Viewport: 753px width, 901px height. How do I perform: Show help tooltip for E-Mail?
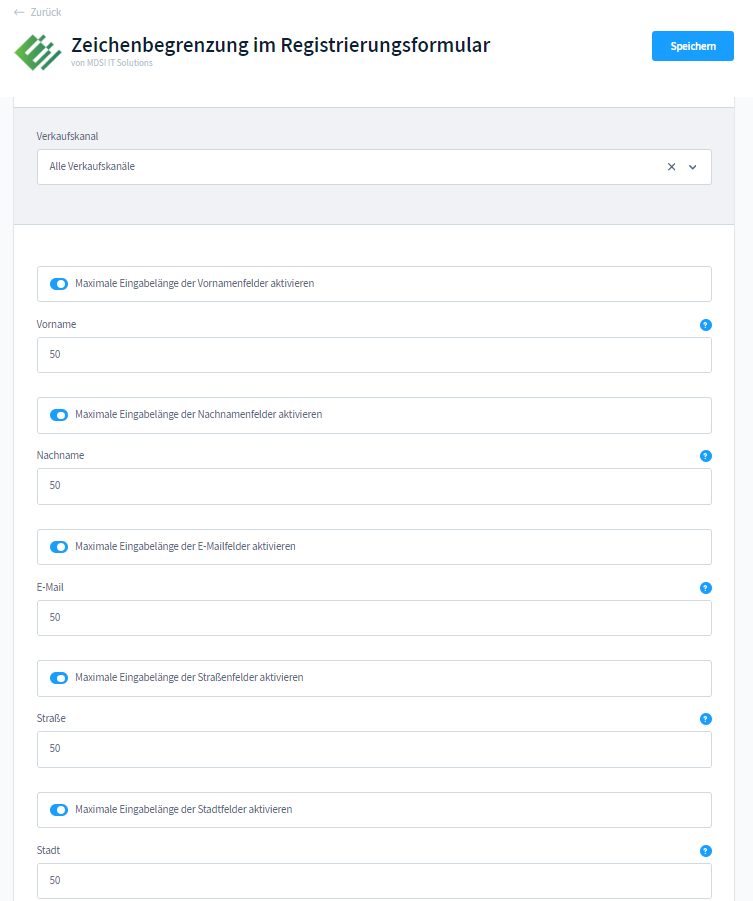(x=706, y=588)
